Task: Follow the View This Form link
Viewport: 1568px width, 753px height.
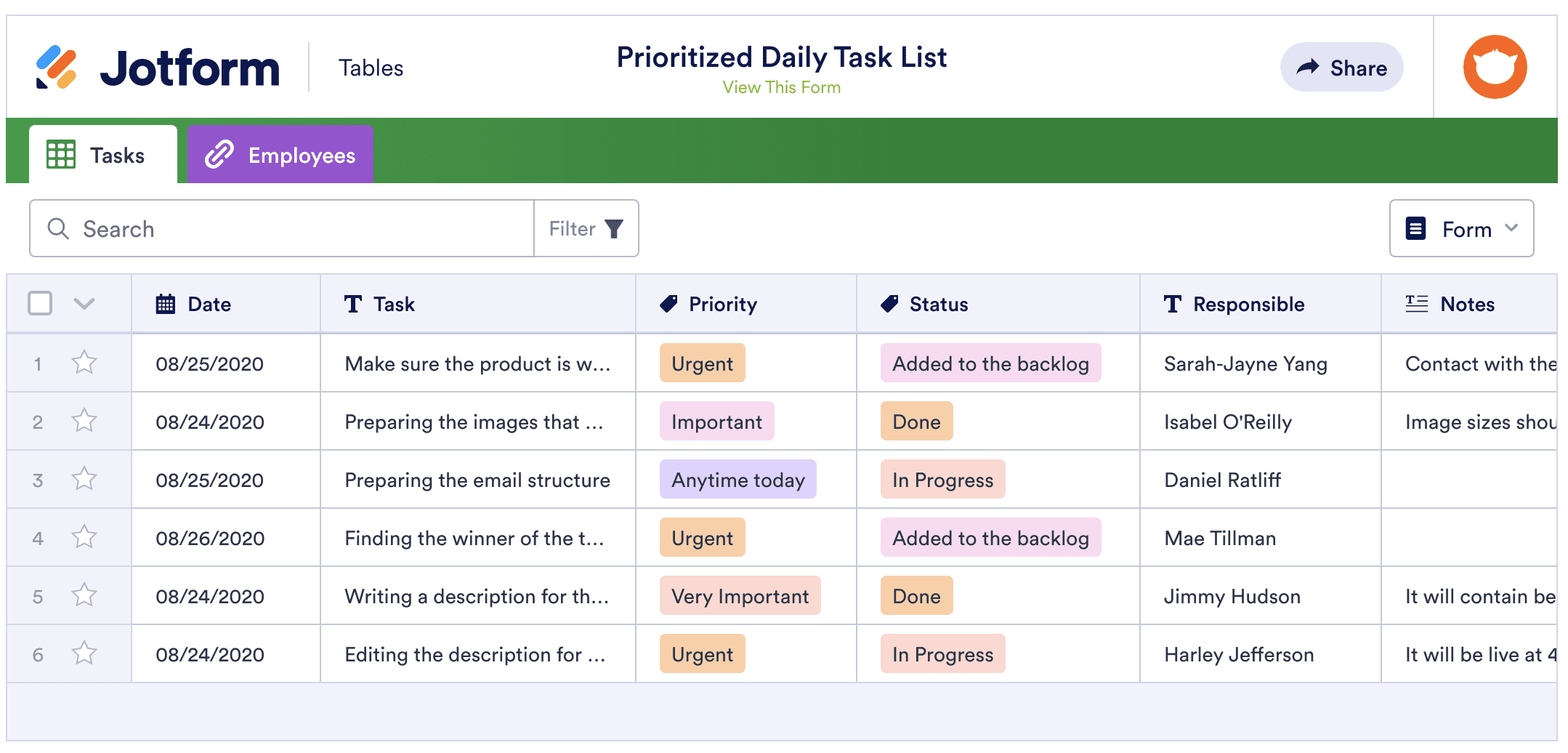Action: tap(781, 87)
